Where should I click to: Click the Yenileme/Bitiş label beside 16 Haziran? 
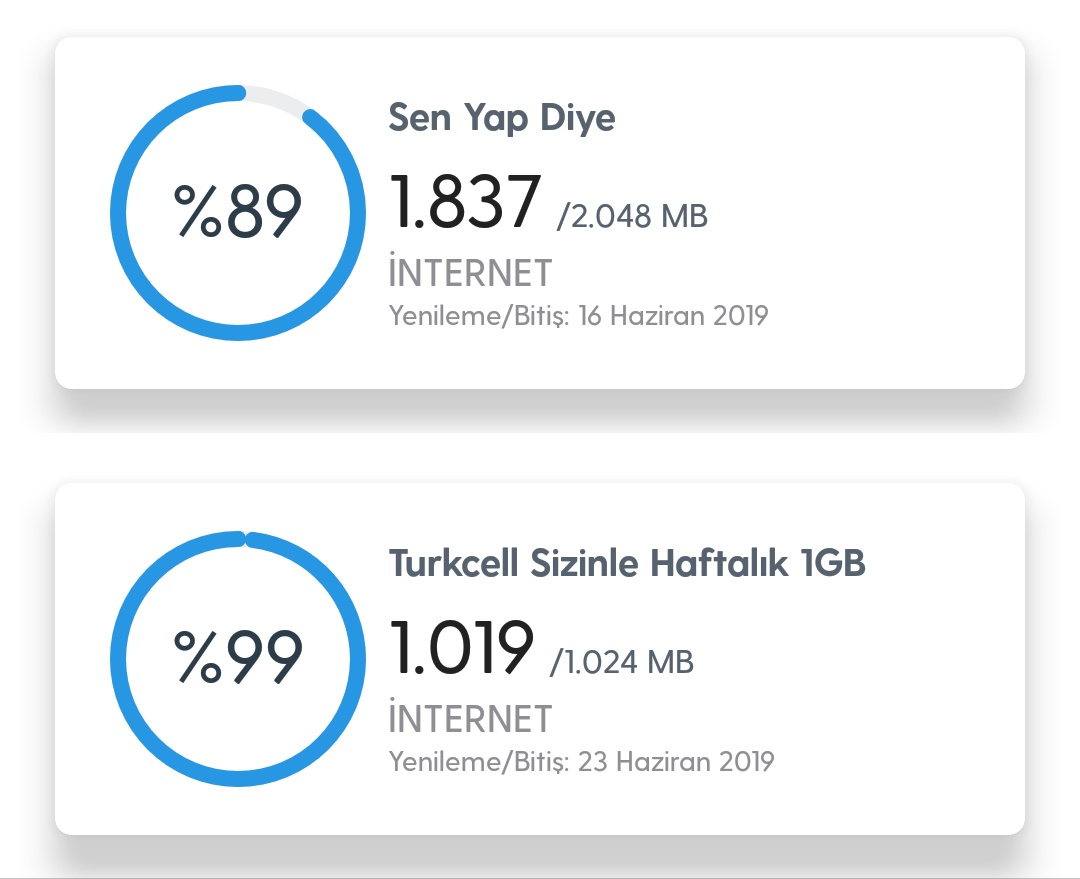[479, 316]
